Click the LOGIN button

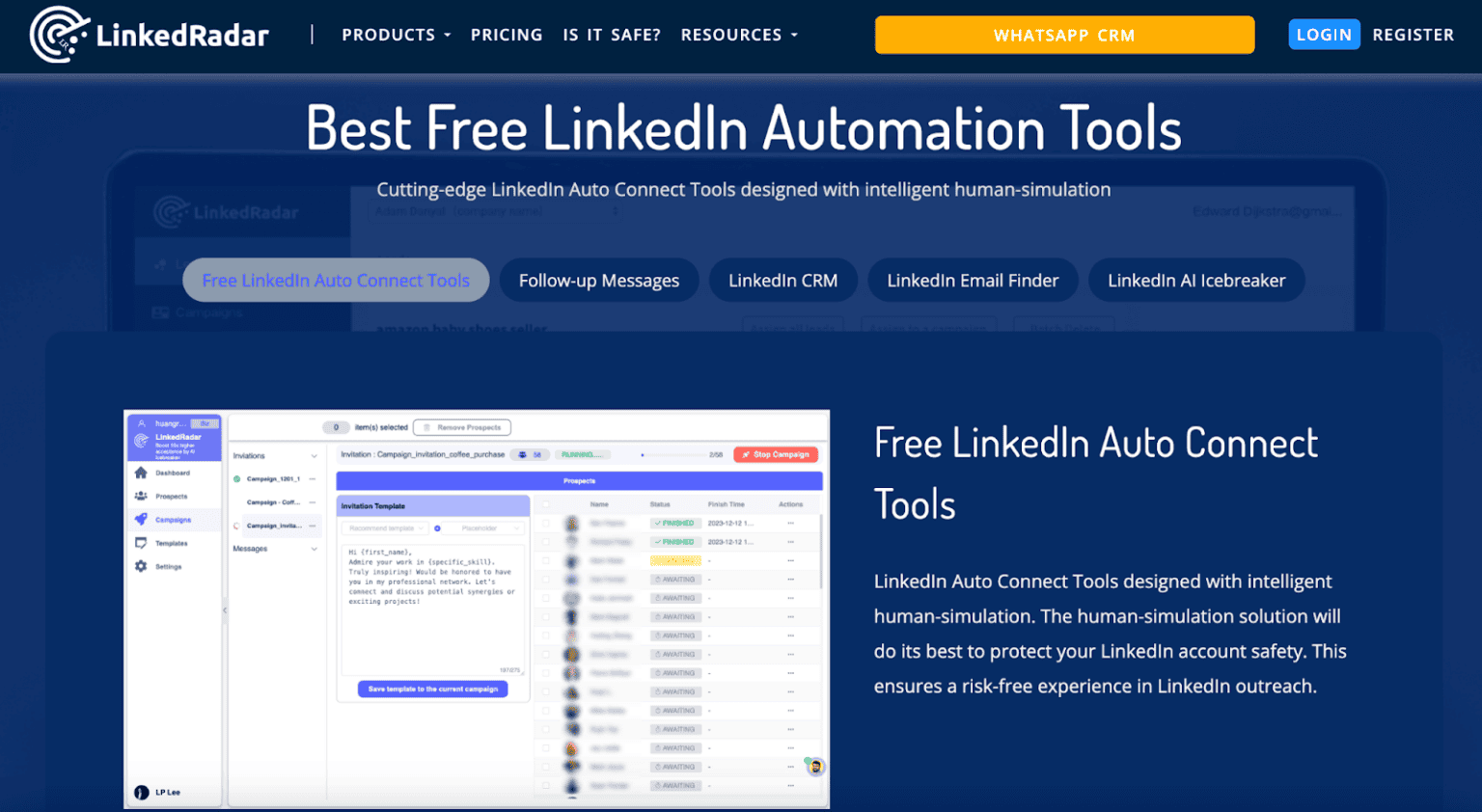click(x=1324, y=35)
